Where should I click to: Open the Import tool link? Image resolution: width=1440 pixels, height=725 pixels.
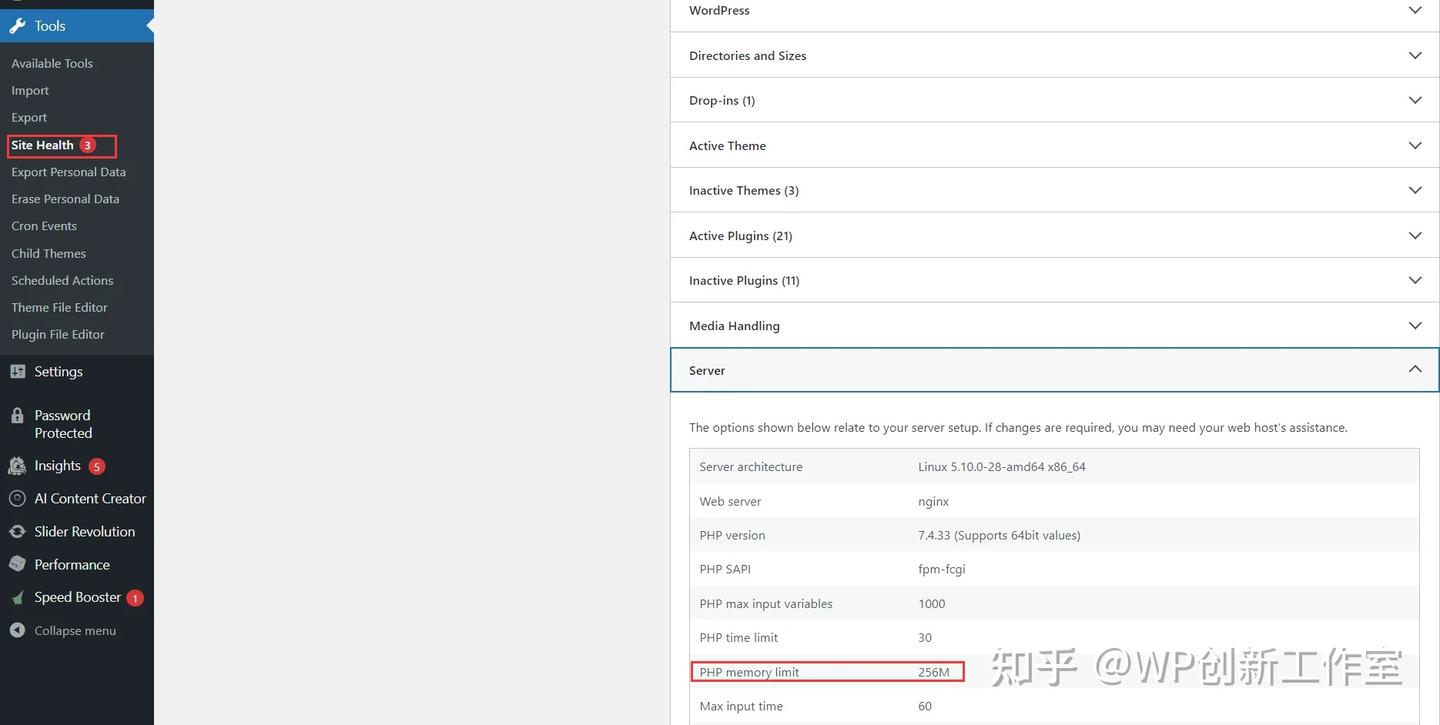pyautogui.click(x=30, y=90)
